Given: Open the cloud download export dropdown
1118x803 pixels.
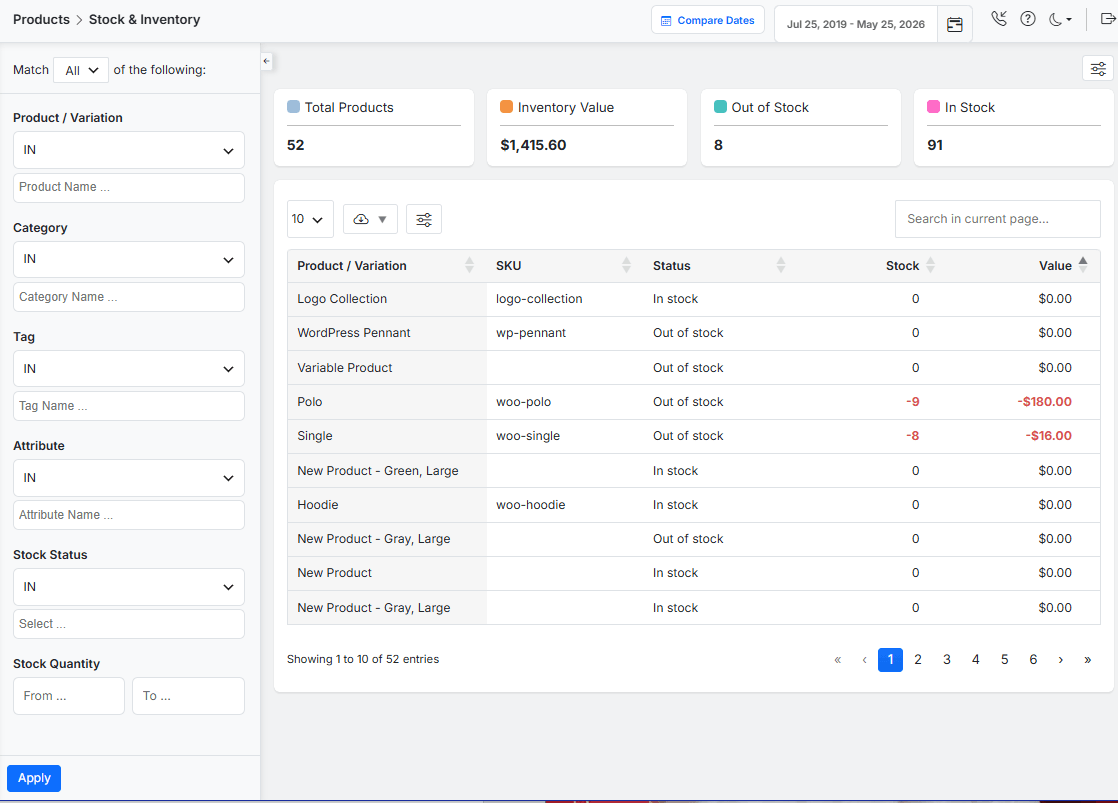Looking at the screenshot, I should (370, 219).
